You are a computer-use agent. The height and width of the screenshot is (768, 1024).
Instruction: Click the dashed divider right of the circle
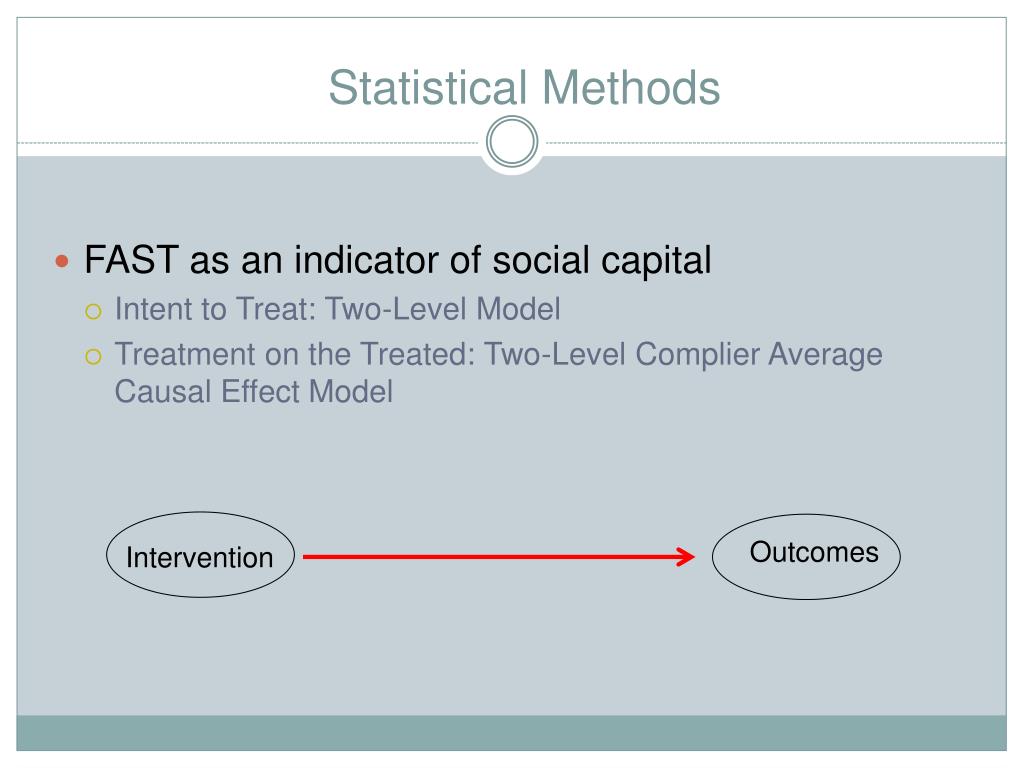(770, 144)
